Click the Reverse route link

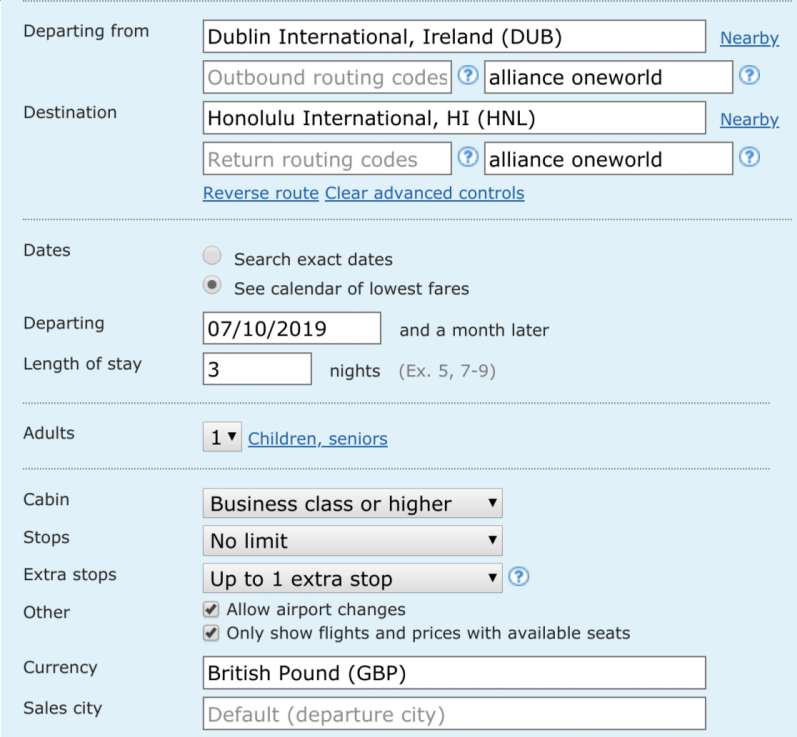261,193
